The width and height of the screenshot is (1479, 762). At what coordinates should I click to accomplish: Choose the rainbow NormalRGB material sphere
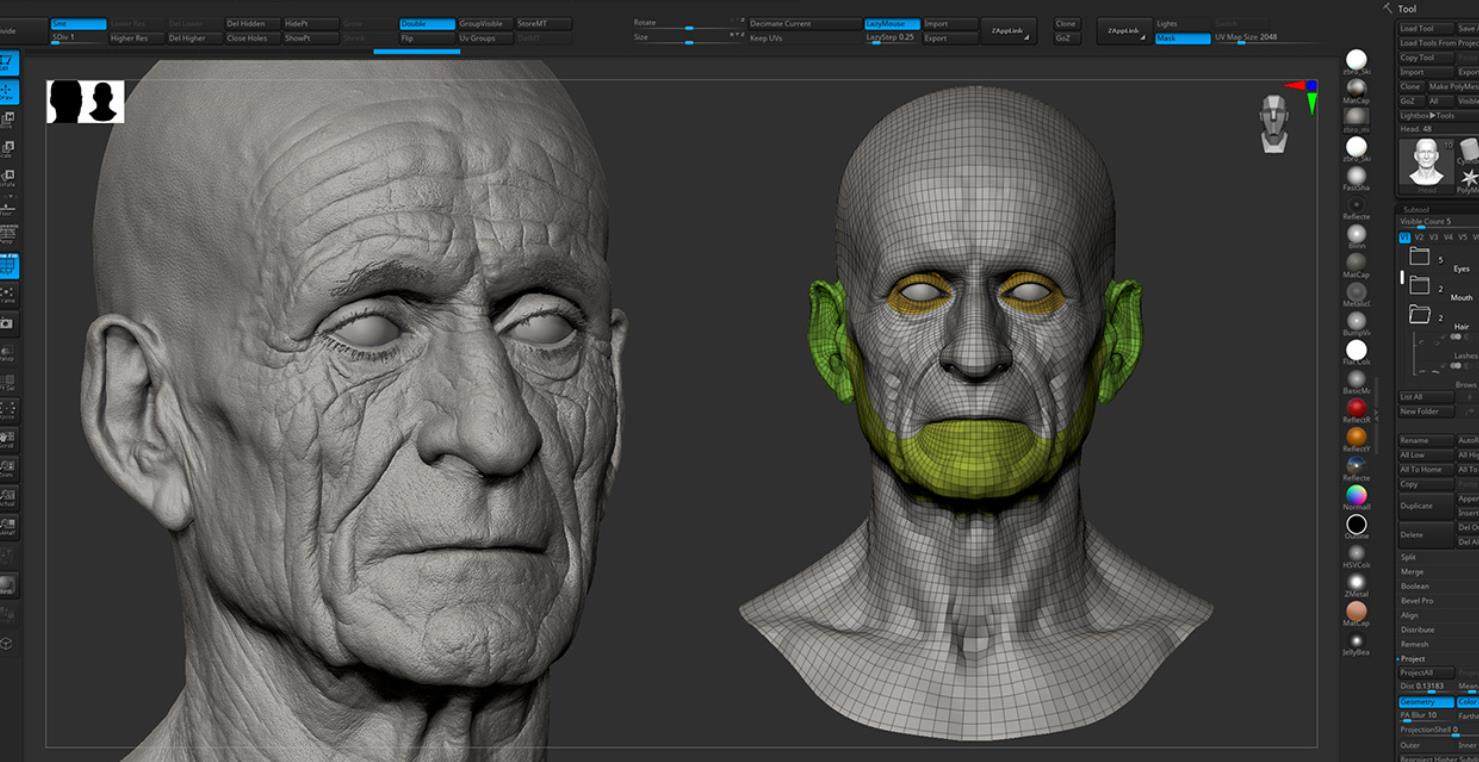tap(1356, 495)
